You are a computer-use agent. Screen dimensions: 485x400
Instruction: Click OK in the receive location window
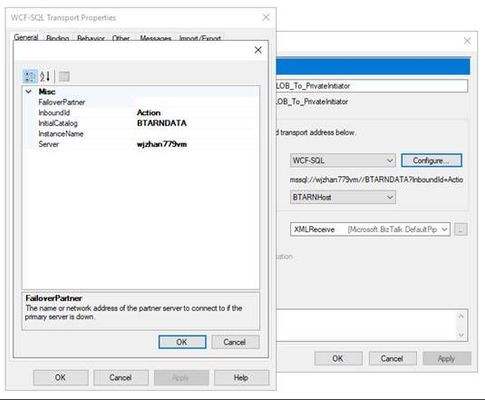pos(338,358)
